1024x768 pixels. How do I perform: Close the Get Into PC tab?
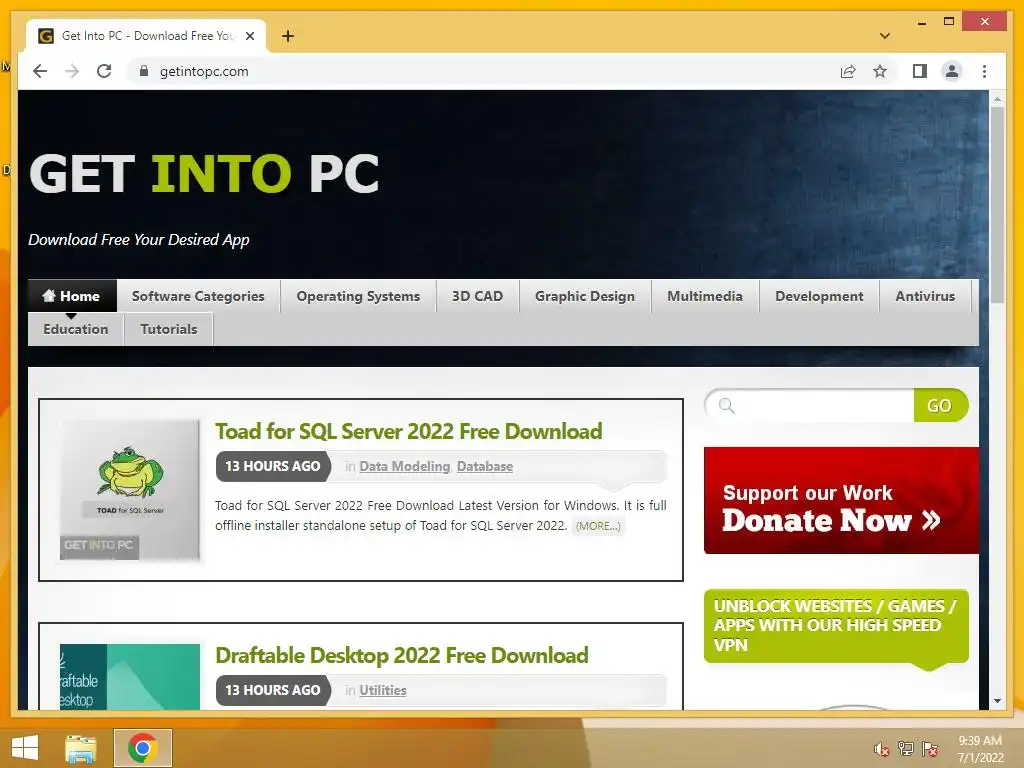pos(249,36)
